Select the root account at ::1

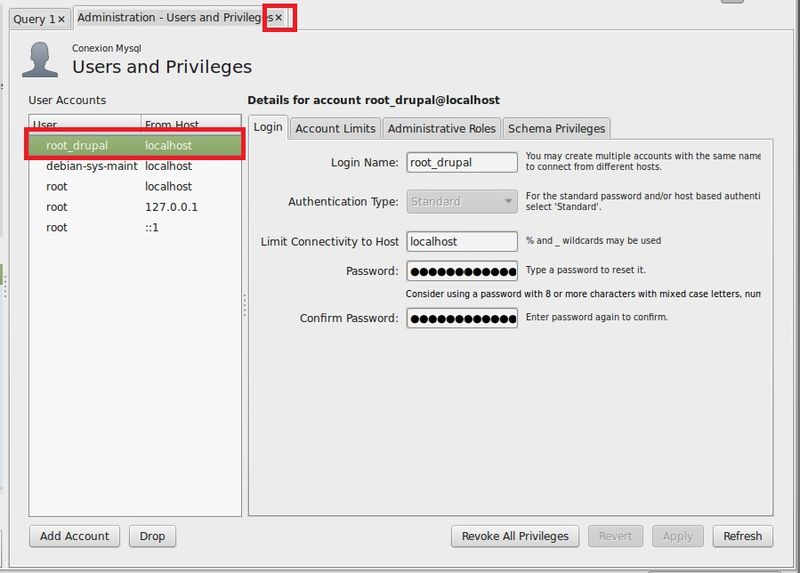point(135,228)
